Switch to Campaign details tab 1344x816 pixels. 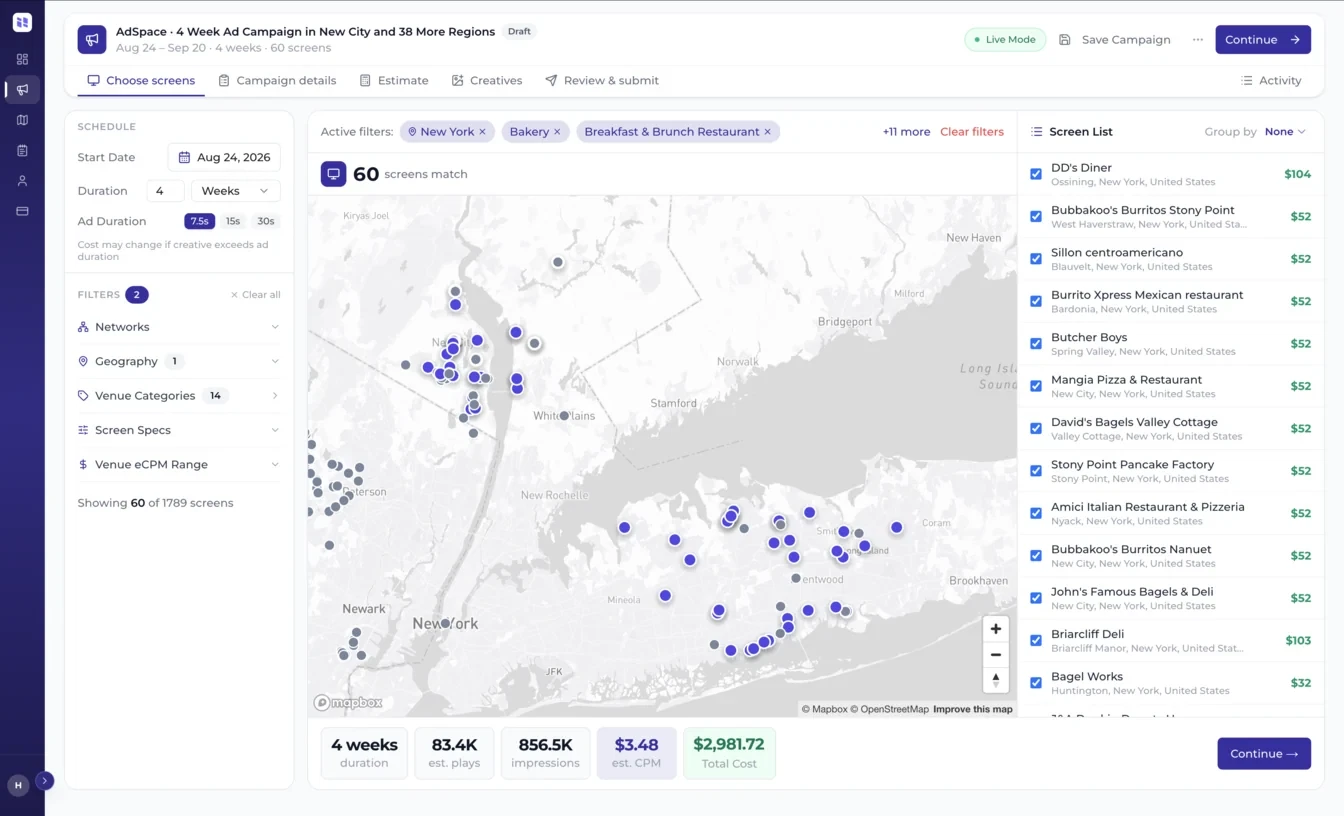[277, 80]
